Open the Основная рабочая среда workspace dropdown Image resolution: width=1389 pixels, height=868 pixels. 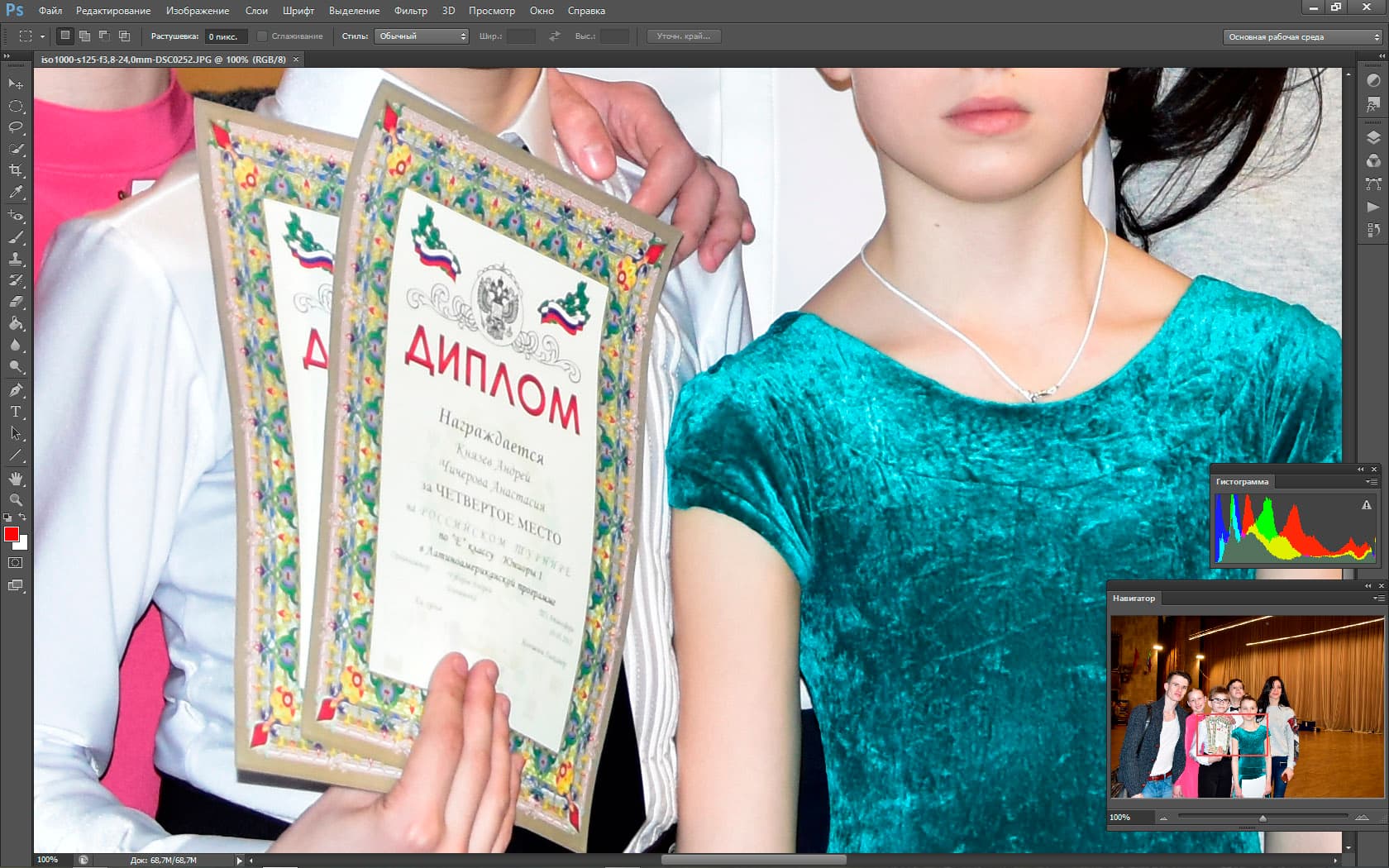coord(1302,37)
